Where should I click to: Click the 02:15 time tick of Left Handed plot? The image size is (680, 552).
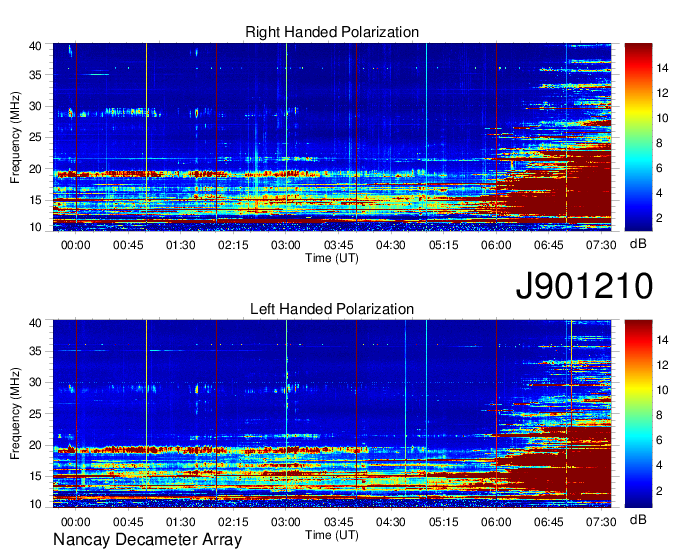(x=233, y=522)
